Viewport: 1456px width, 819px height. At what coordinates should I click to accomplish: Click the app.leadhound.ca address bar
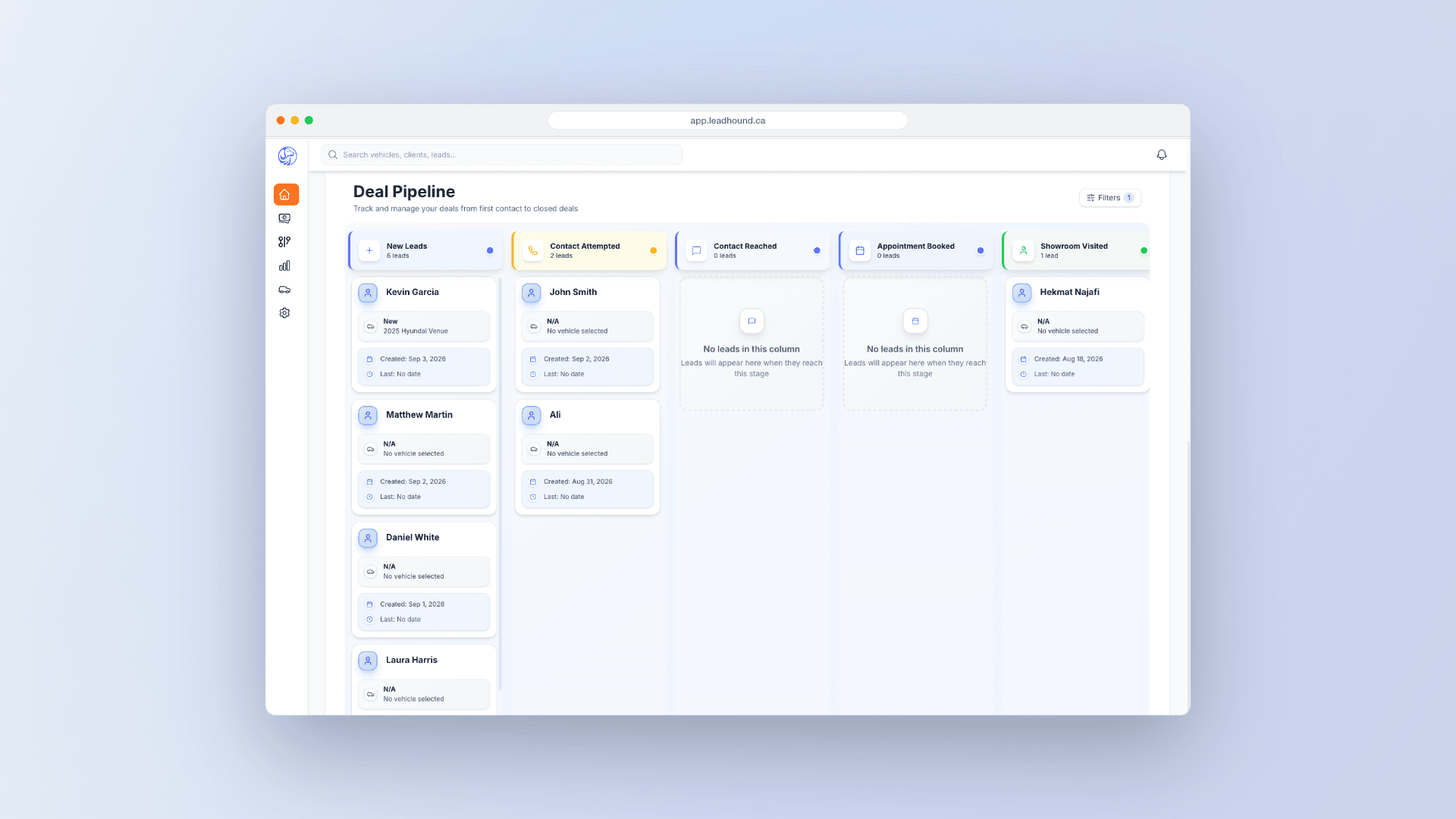(727, 121)
